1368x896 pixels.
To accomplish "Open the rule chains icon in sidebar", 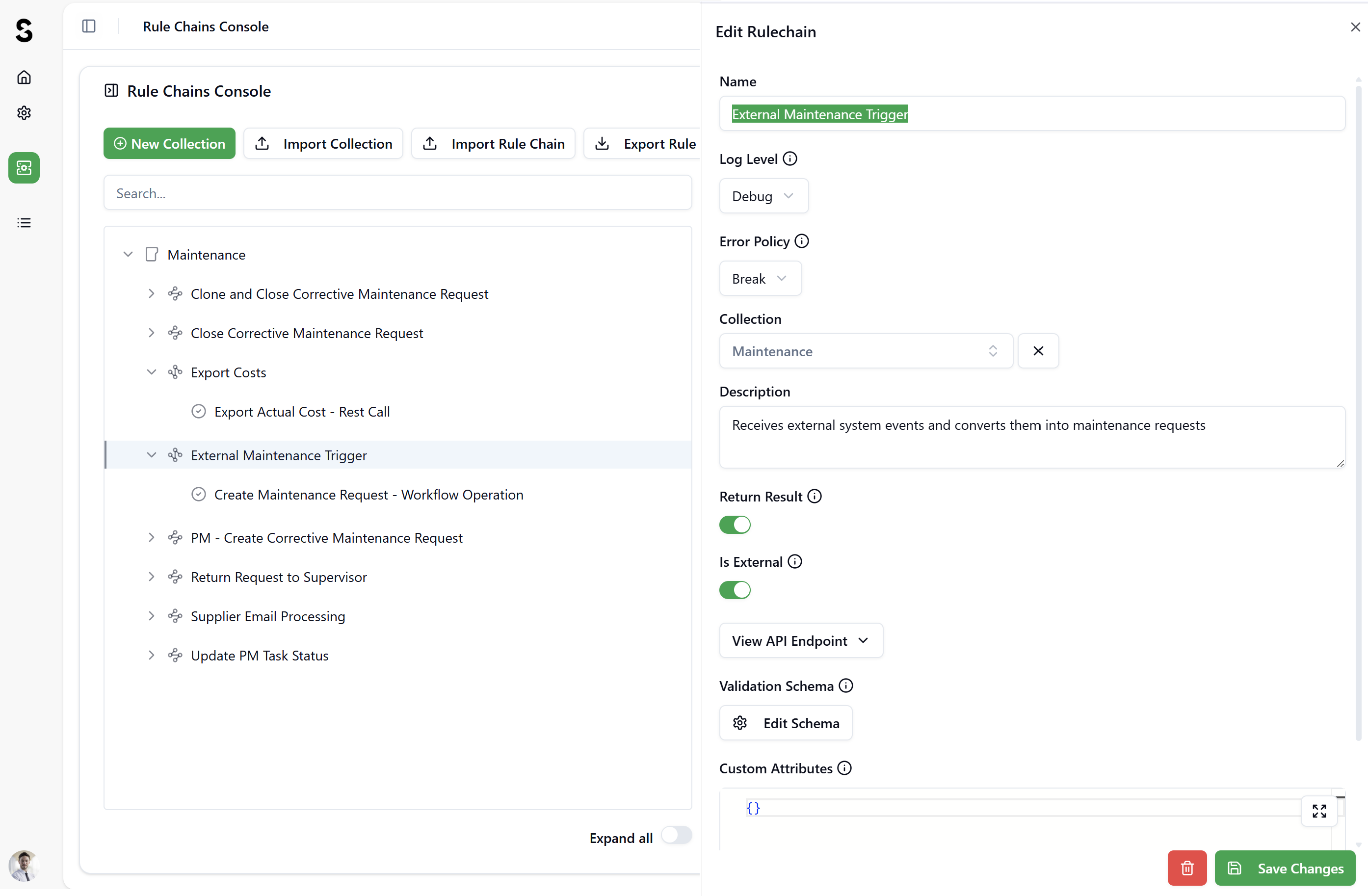I will click(24, 168).
